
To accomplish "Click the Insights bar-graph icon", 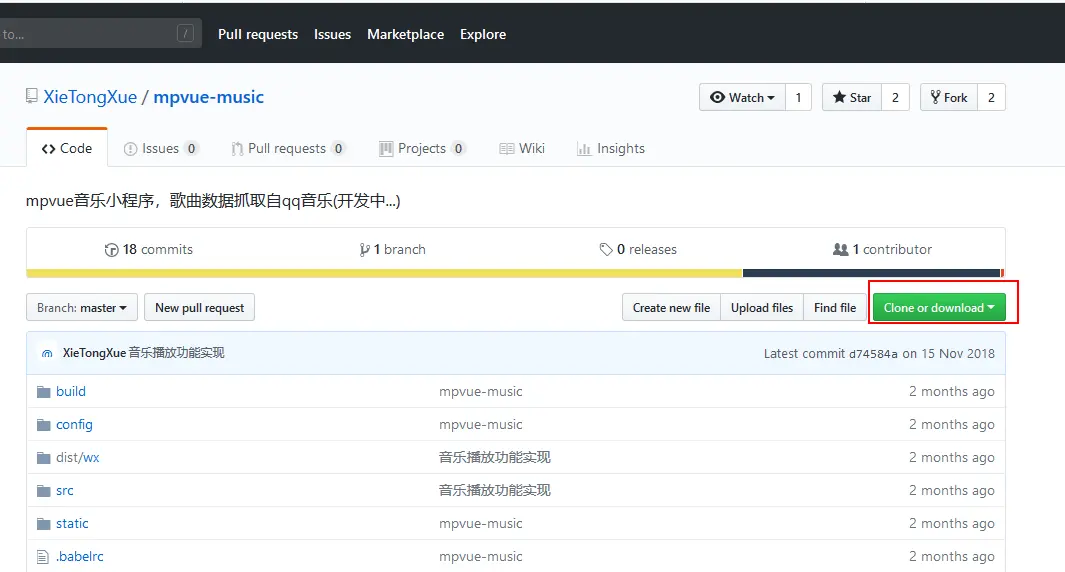I will (x=584, y=149).
